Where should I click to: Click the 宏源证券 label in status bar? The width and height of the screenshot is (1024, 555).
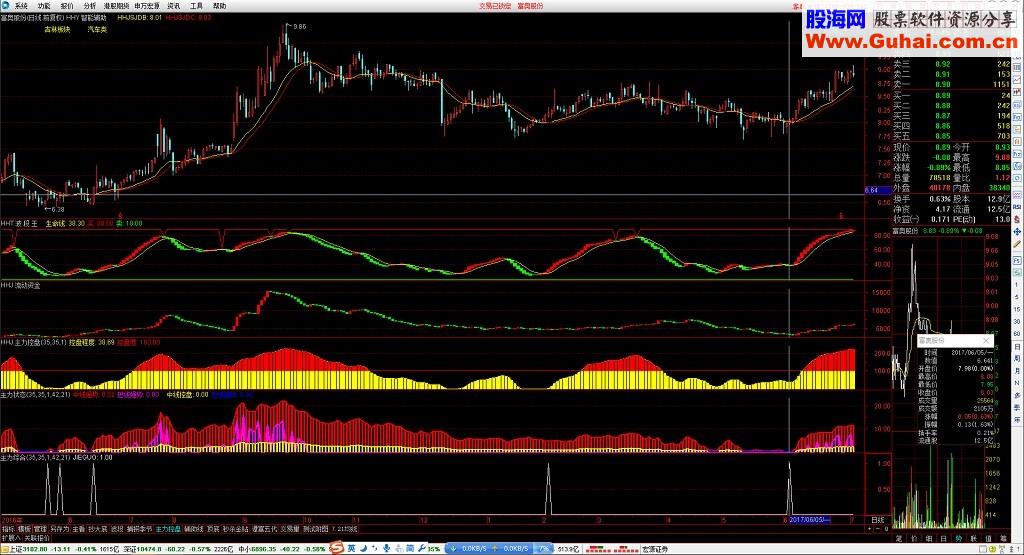click(x=655, y=549)
